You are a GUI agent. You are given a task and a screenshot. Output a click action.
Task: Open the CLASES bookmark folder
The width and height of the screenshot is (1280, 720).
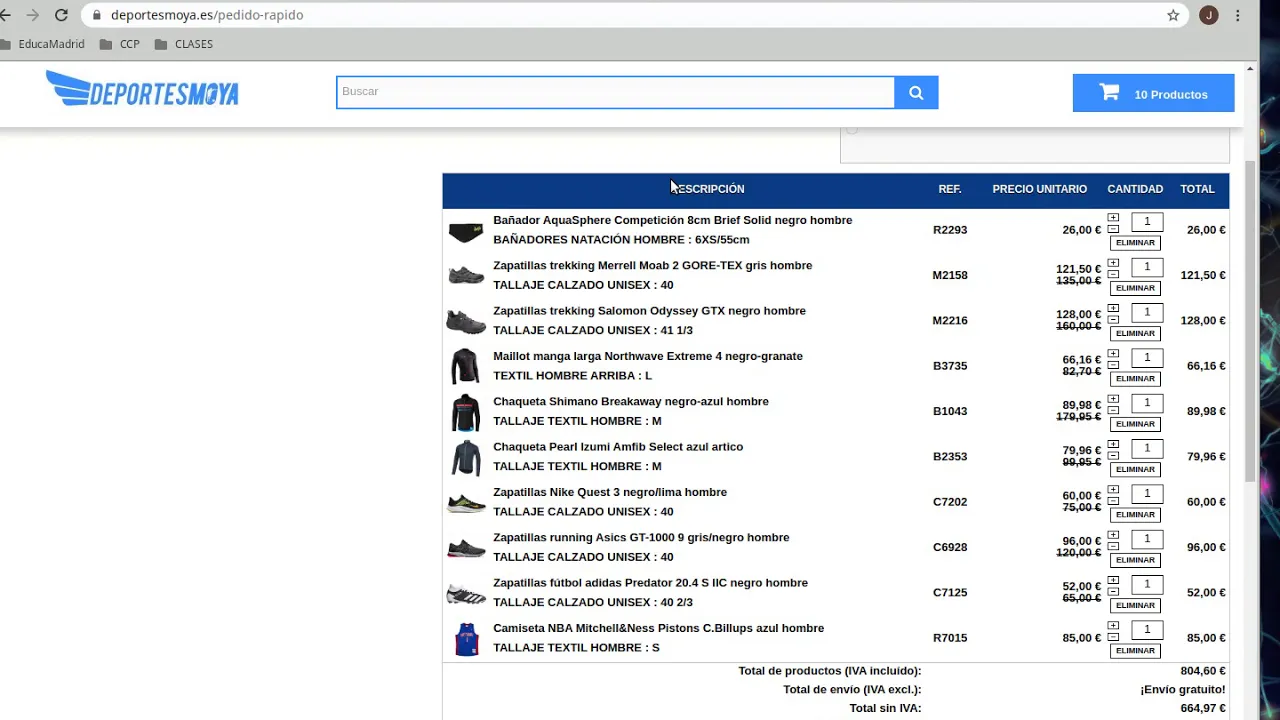pos(184,44)
